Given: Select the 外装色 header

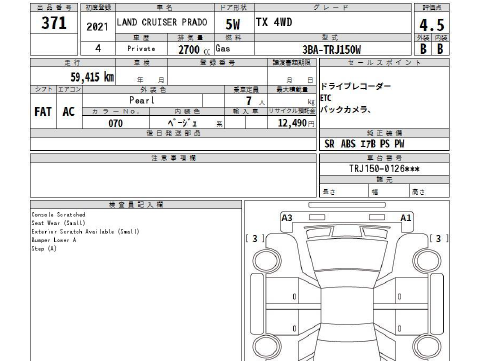Looking at the screenshot, I should coord(153,89).
